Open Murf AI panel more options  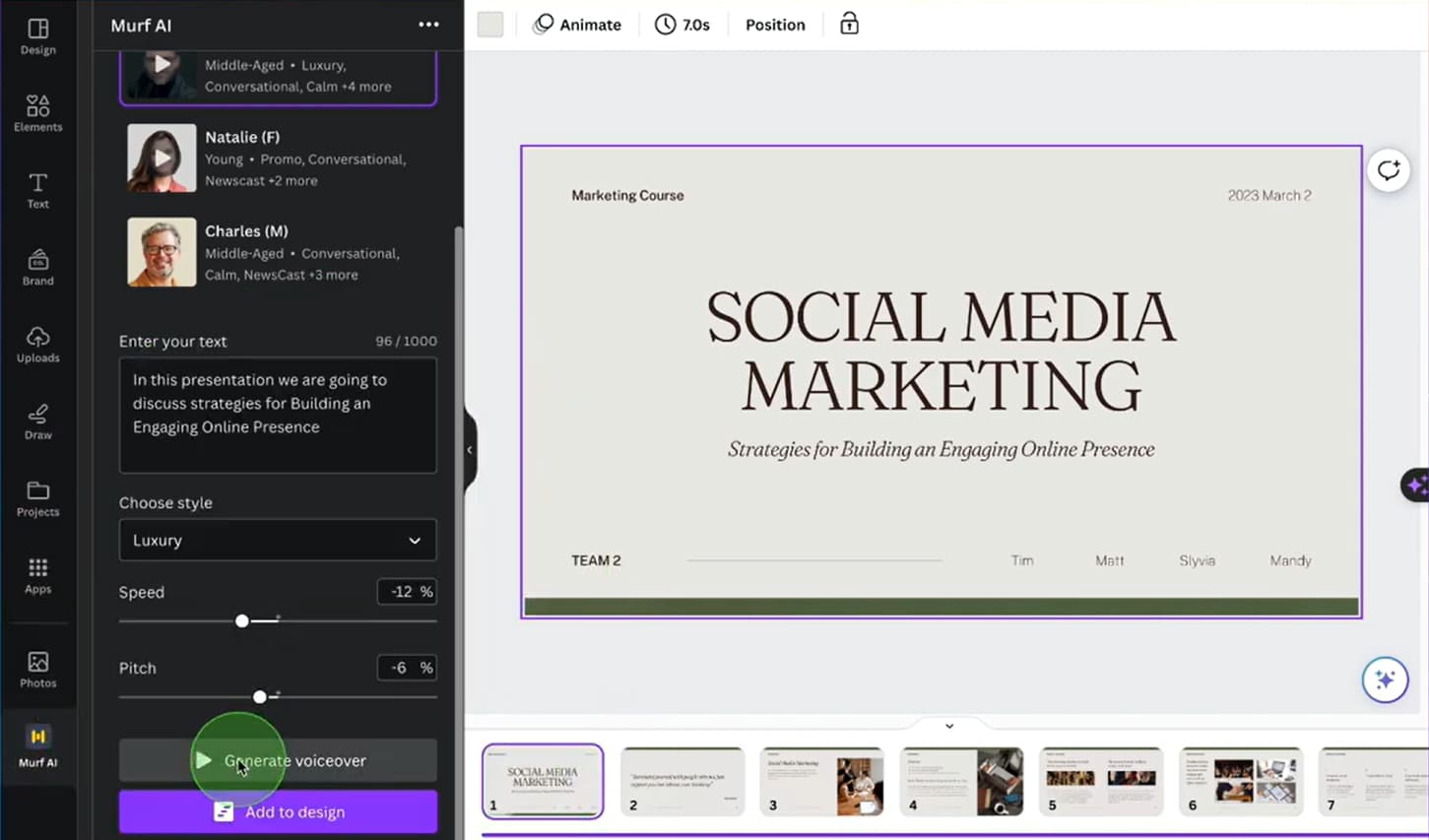[x=428, y=25]
